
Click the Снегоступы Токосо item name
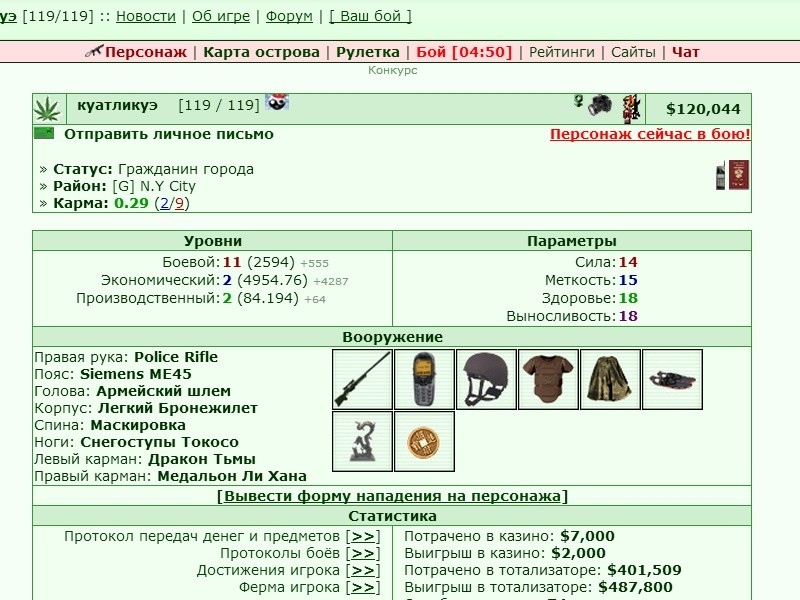[x=159, y=442]
